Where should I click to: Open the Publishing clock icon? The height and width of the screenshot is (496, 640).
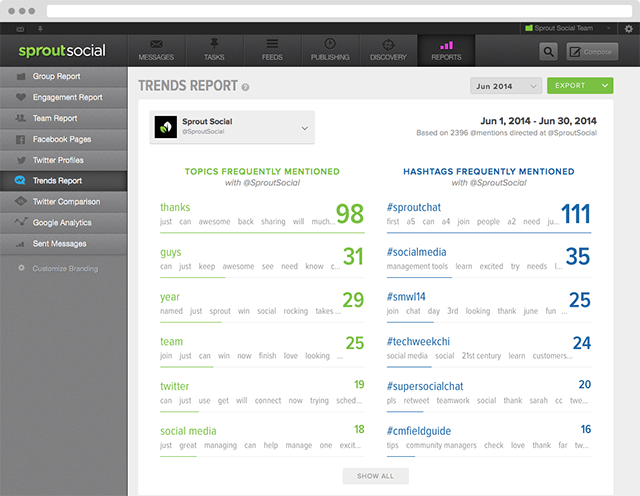point(330,43)
